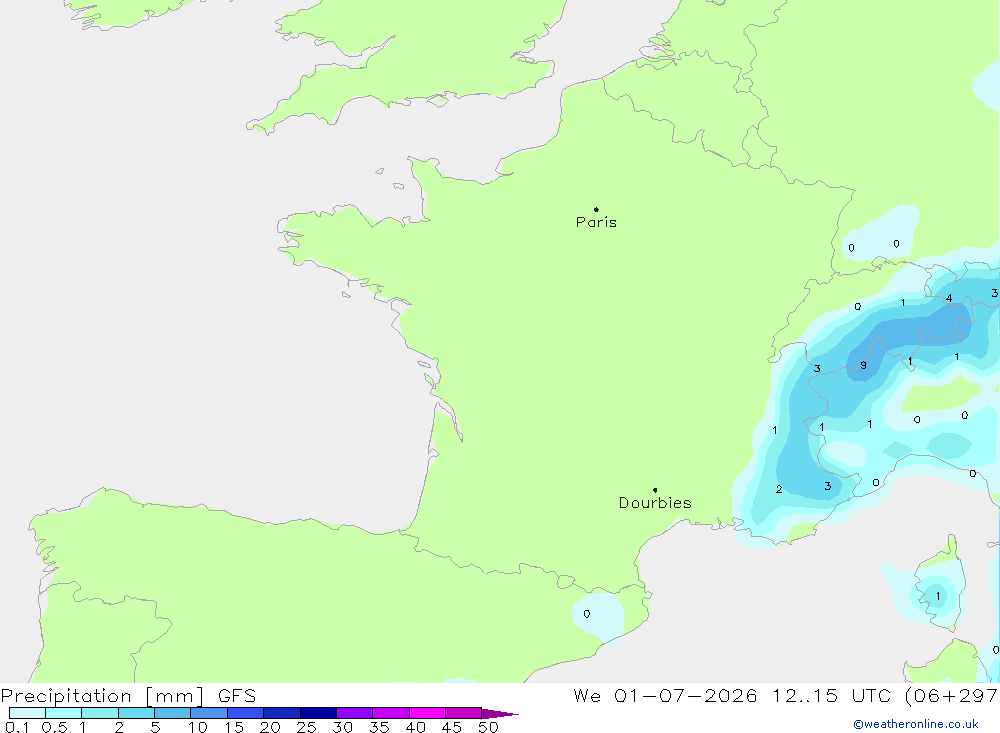Viewport: 1000px width, 733px height.
Task: Click the '35' legend scale value
Action: pyautogui.click(x=379, y=727)
